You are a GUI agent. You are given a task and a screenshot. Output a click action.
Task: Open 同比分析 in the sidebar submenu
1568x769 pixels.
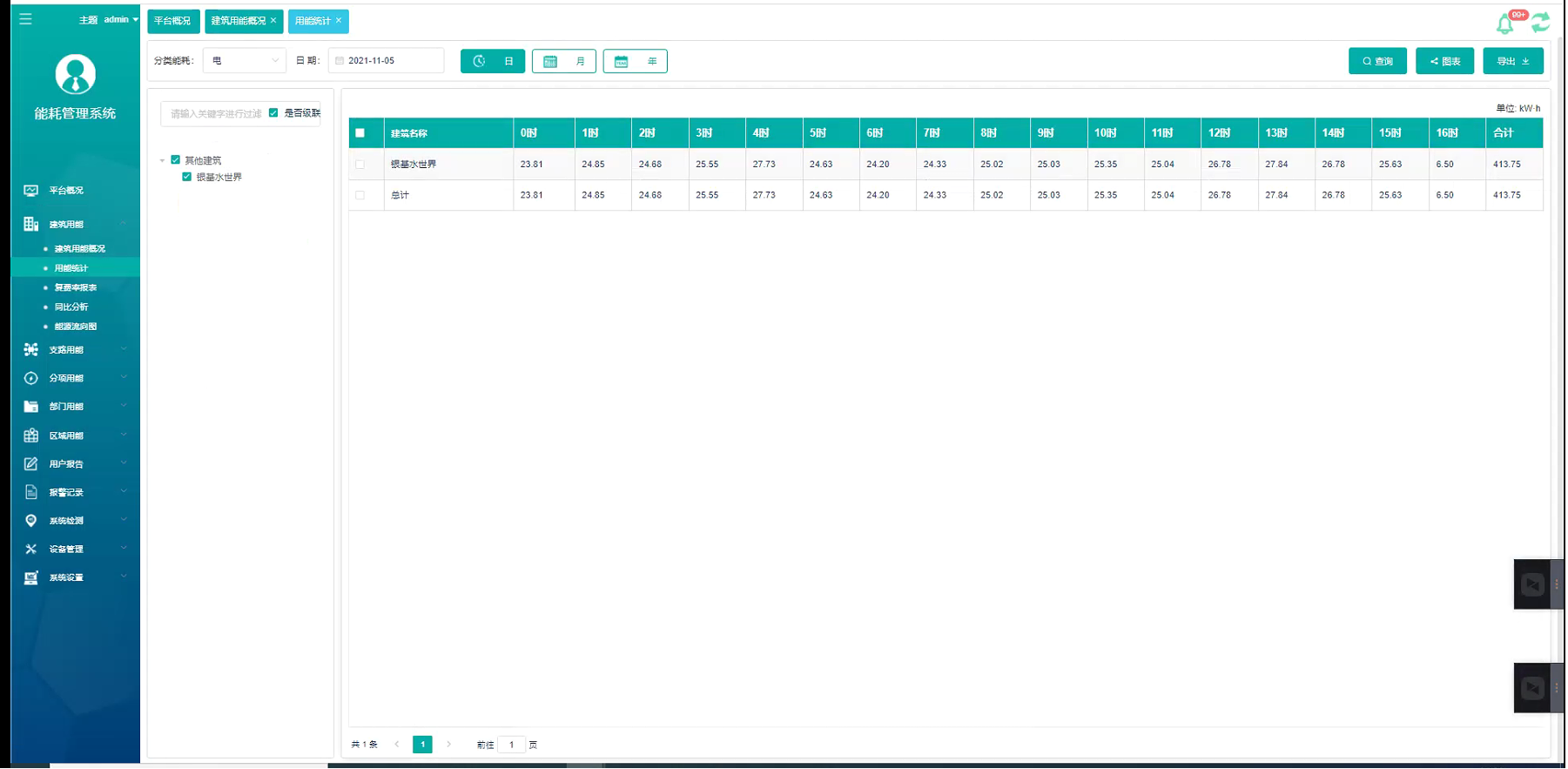coord(71,307)
